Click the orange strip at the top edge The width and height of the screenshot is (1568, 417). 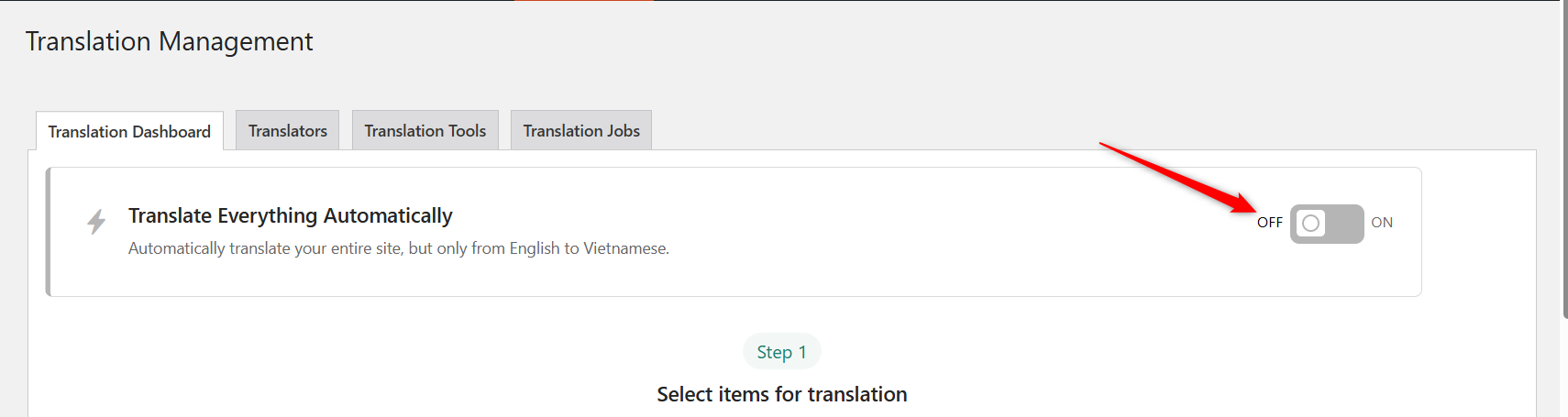pos(584,1)
